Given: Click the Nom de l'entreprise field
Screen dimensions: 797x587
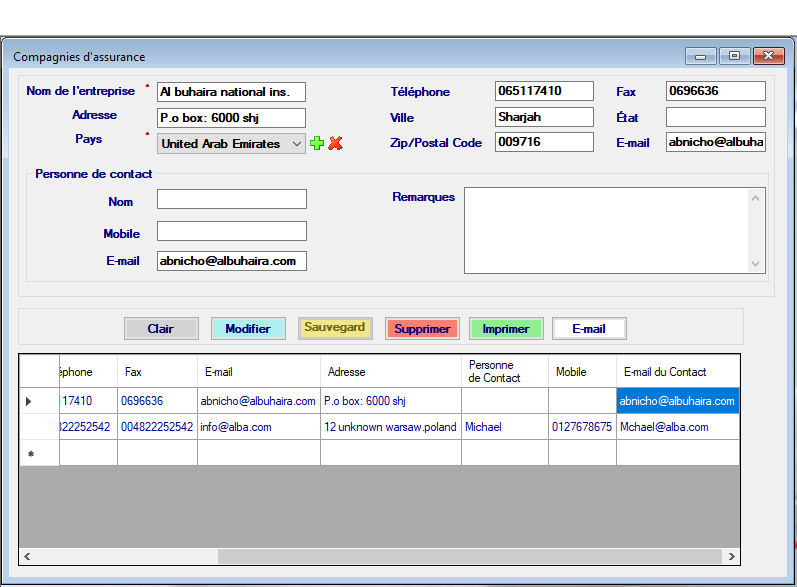Looking at the screenshot, I should pos(231,92).
